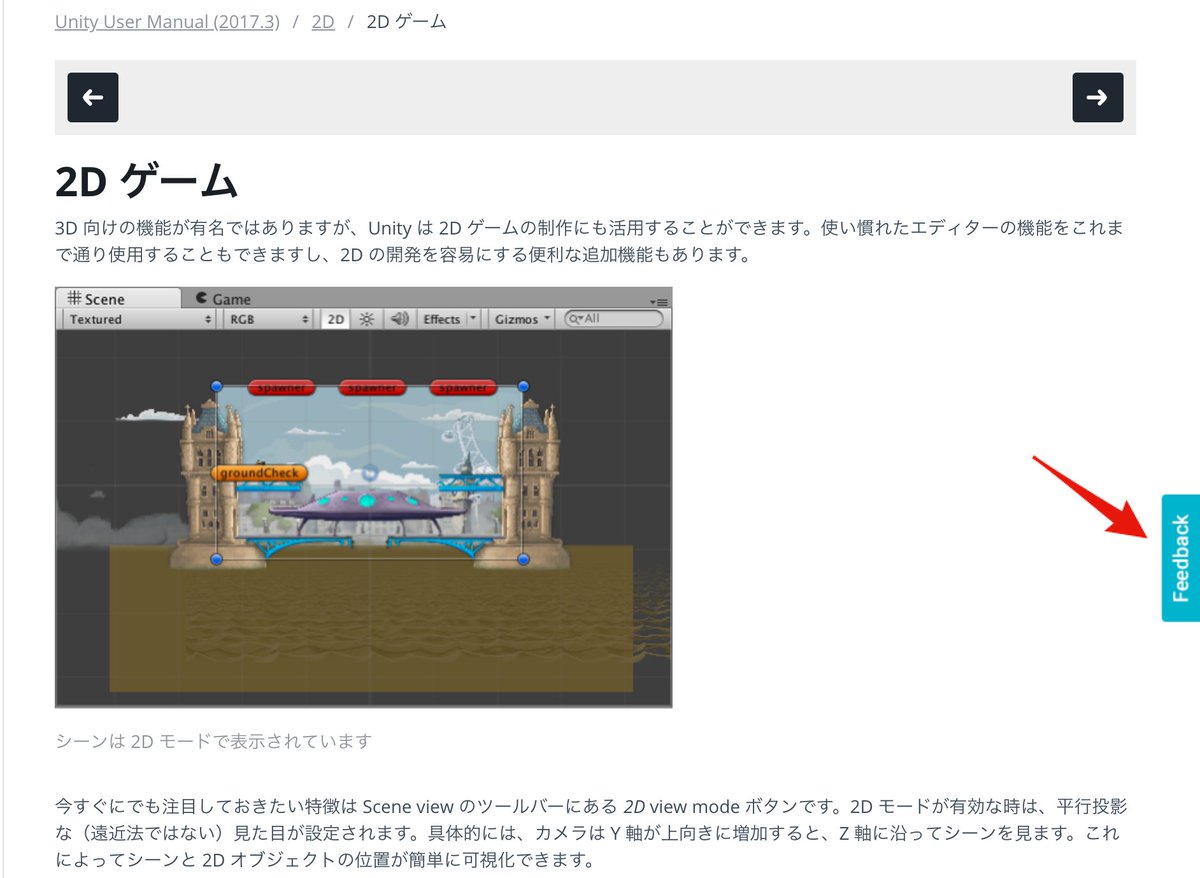This screenshot has width=1200, height=878.
Task: Go to the previous manual page arrow
Action: (93, 97)
